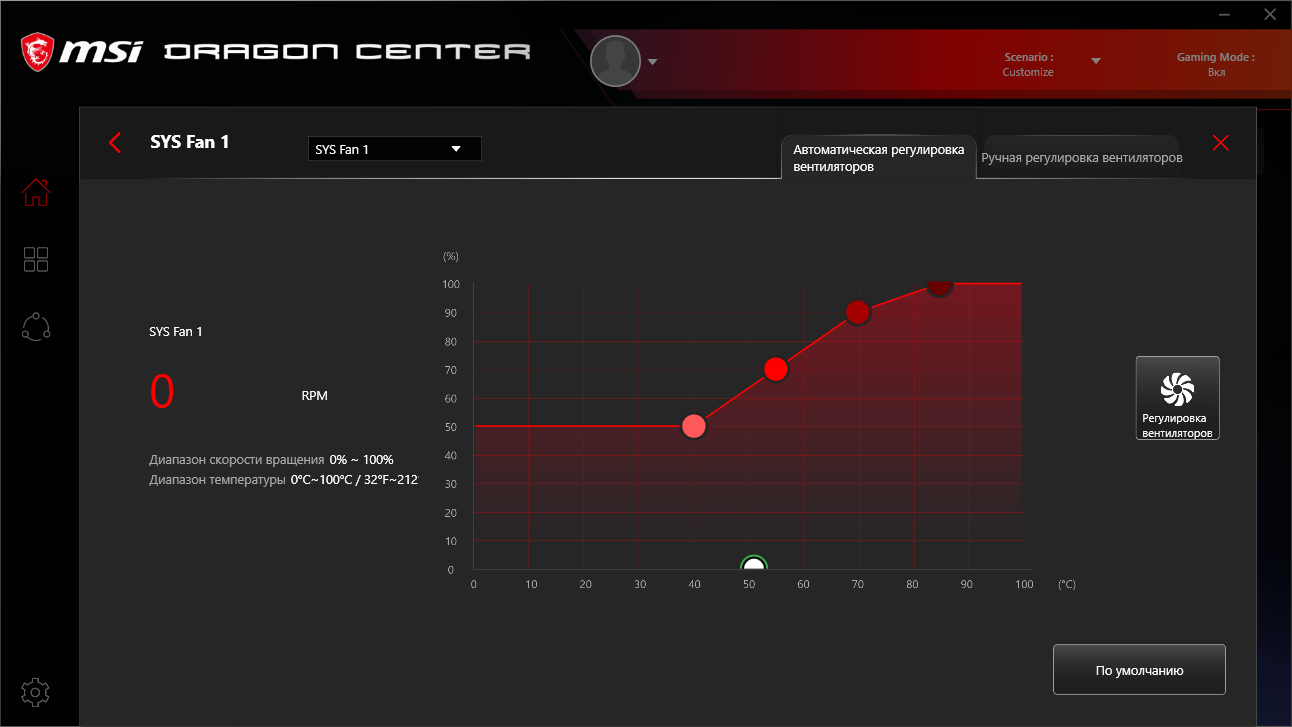The height and width of the screenshot is (727, 1292).
Task: Open the sync circle sidebar icon
Action: coord(36,327)
